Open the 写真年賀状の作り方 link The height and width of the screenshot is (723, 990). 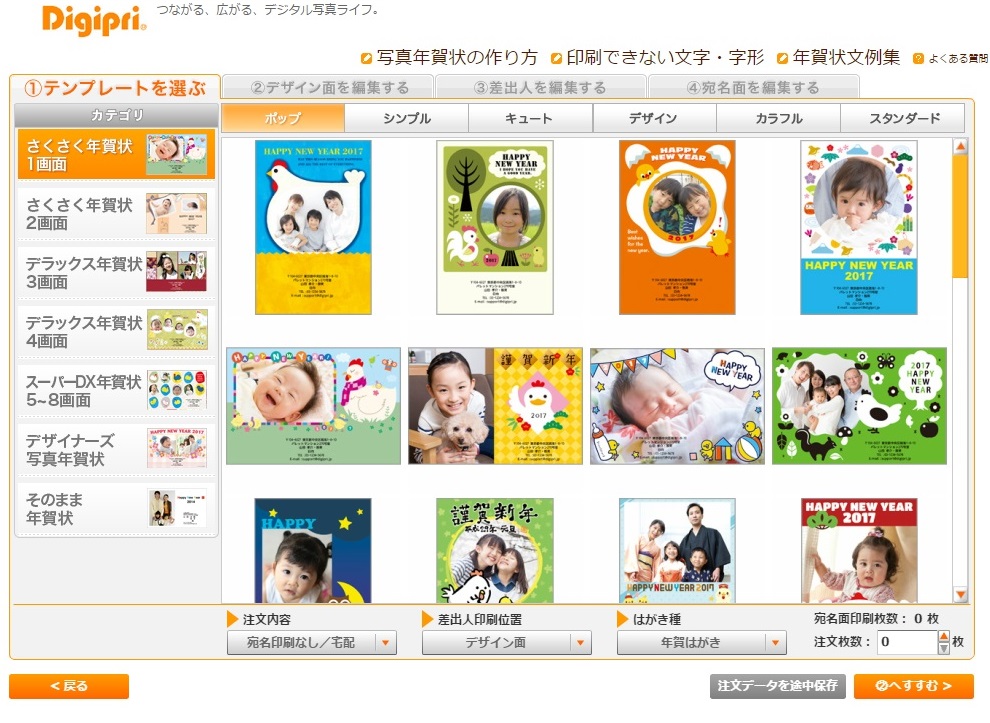tap(449, 57)
